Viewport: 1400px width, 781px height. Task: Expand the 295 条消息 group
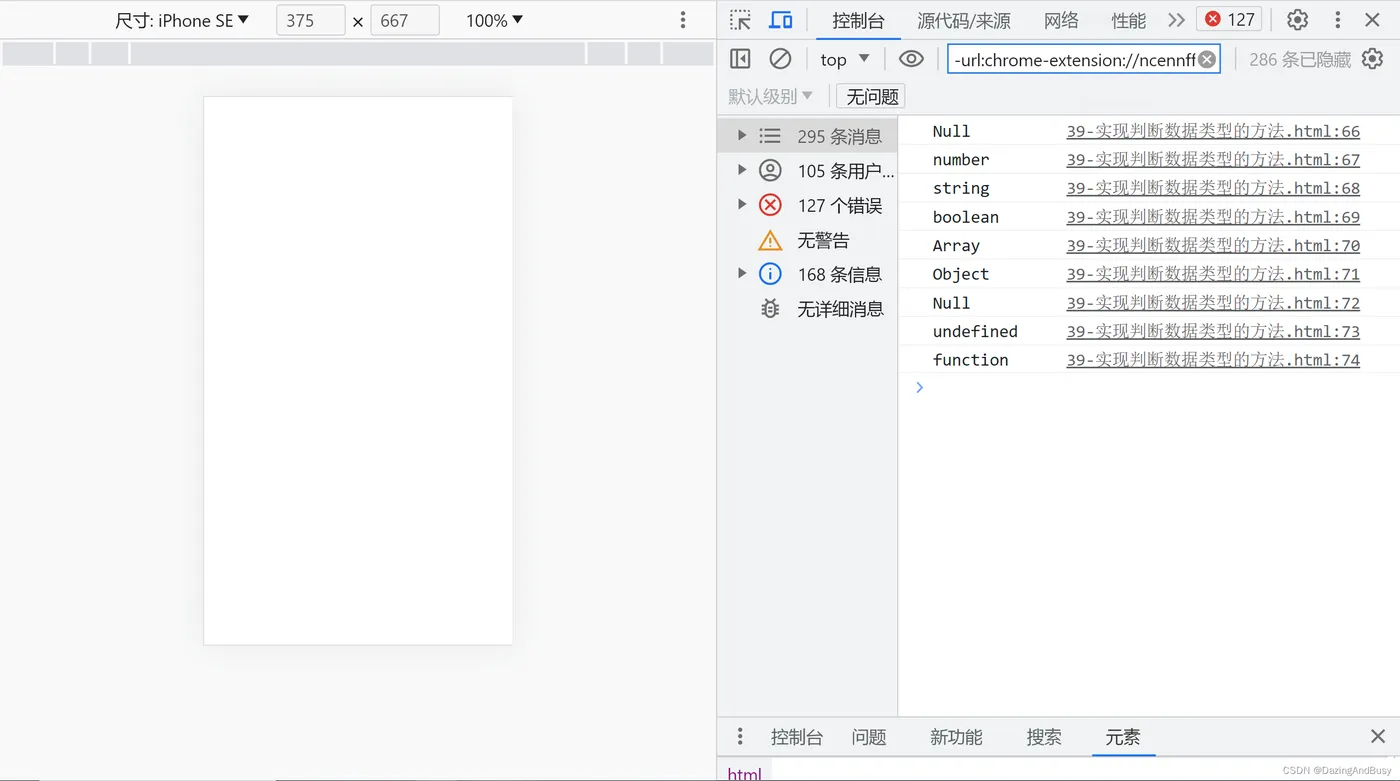click(742, 135)
